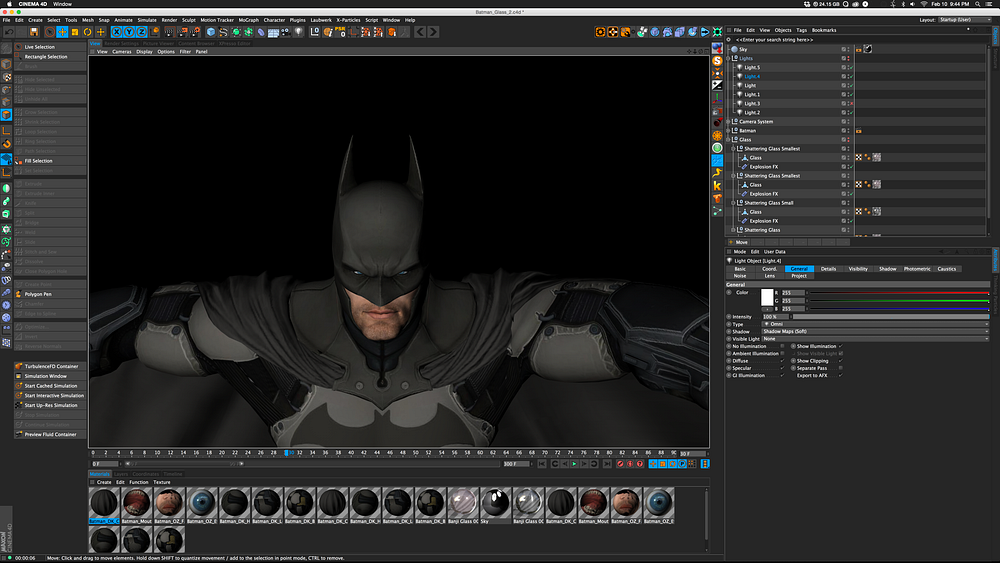Screen dimensions: 1000x563
Task: Activate the Polygon Pen tool
Action: pyautogui.click(x=50, y=295)
